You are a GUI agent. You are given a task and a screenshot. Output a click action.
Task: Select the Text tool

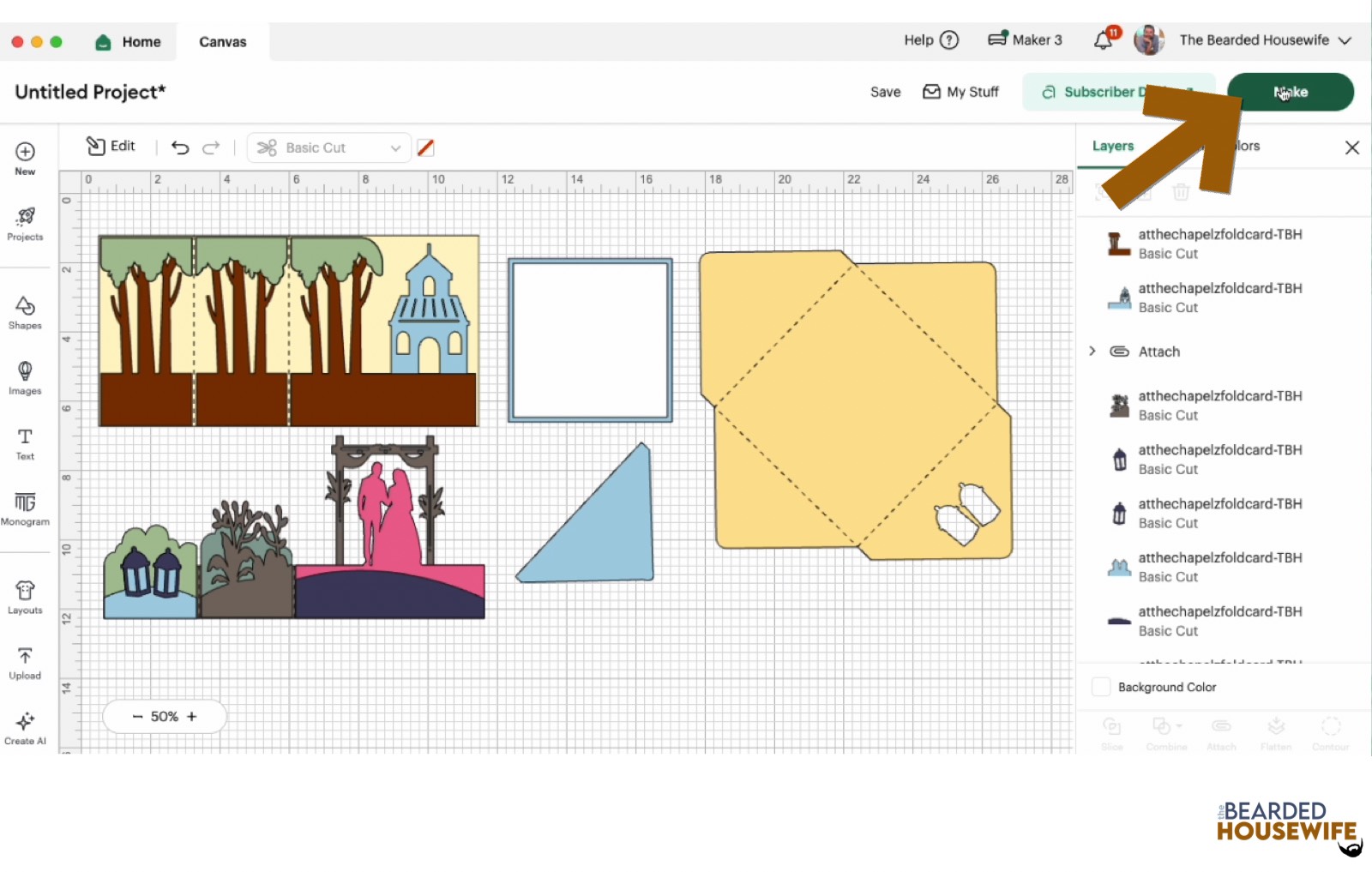[x=25, y=443]
